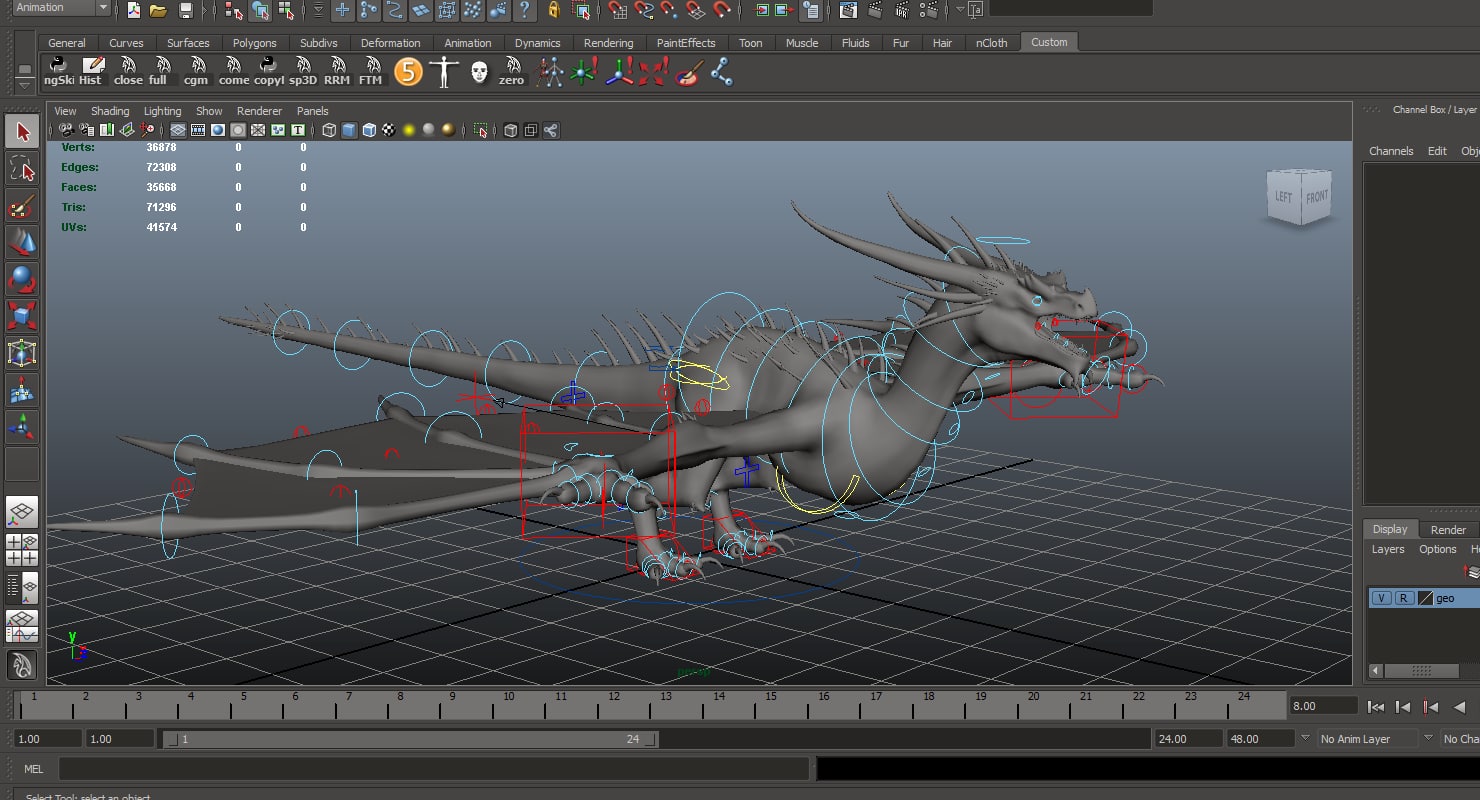Open the Render layer tab

click(1447, 529)
